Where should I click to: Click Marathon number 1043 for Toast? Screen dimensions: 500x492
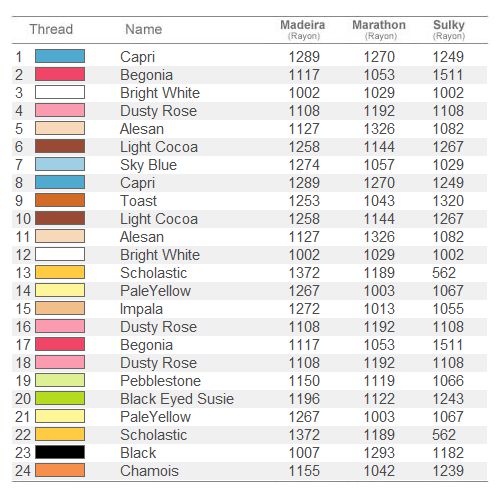click(379, 201)
